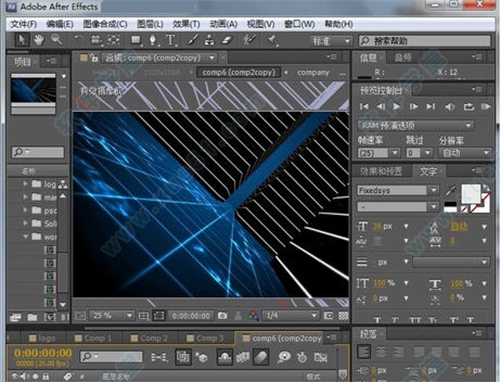Open the magnification 25% dropdown
The width and height of the screenshot is (500, 382).
point(112,315)
